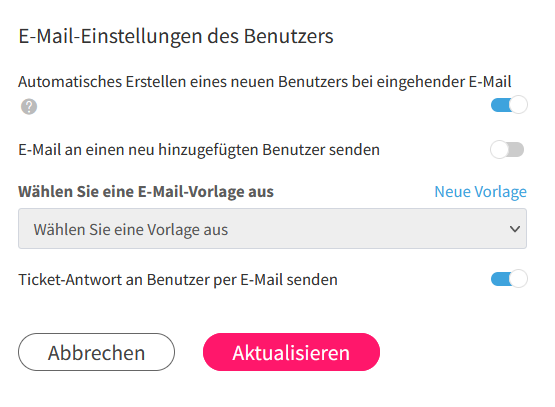The width and height of the screenshot is (555, 407).
Task: Enable E-Mail an neu hinzugefügten Benutzer toggle
Action: coord(507,150)
